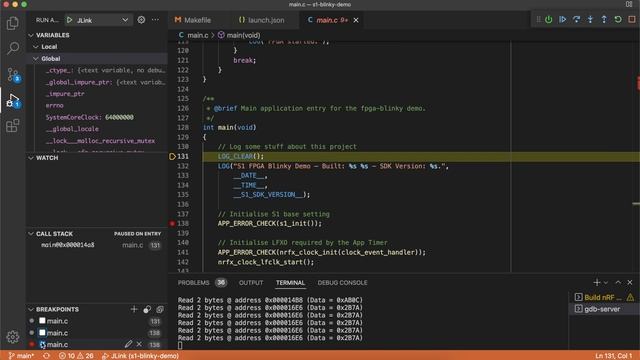The image size is (640, 360).
Task: Remove all breakpoints
Action: coord(160,309)
